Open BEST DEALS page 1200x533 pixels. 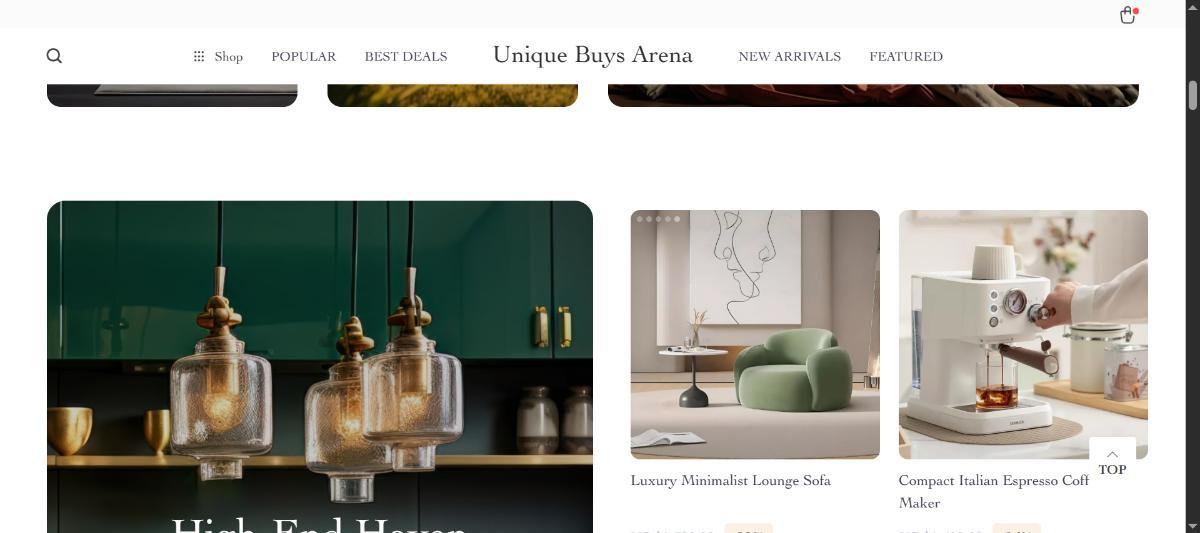406,57
